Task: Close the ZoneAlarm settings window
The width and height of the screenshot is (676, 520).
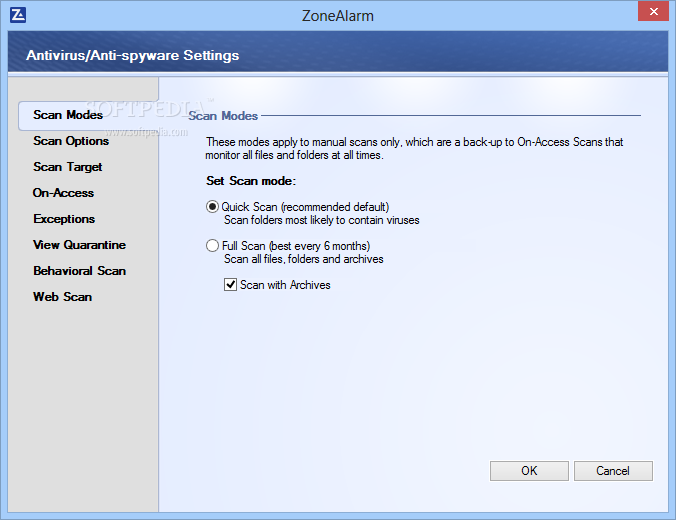Action: 653,11
